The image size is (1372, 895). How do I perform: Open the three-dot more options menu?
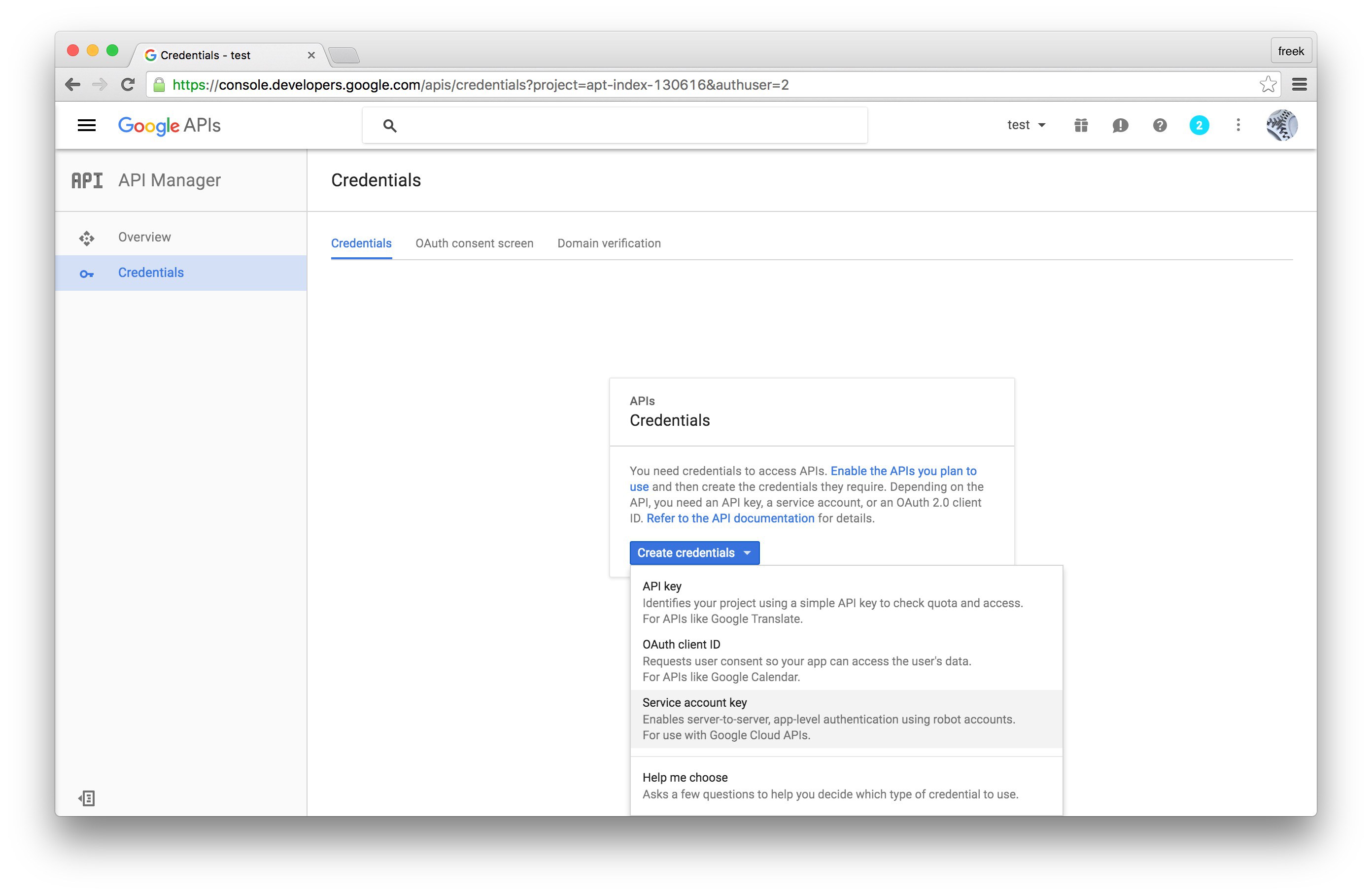[1237, 125]
